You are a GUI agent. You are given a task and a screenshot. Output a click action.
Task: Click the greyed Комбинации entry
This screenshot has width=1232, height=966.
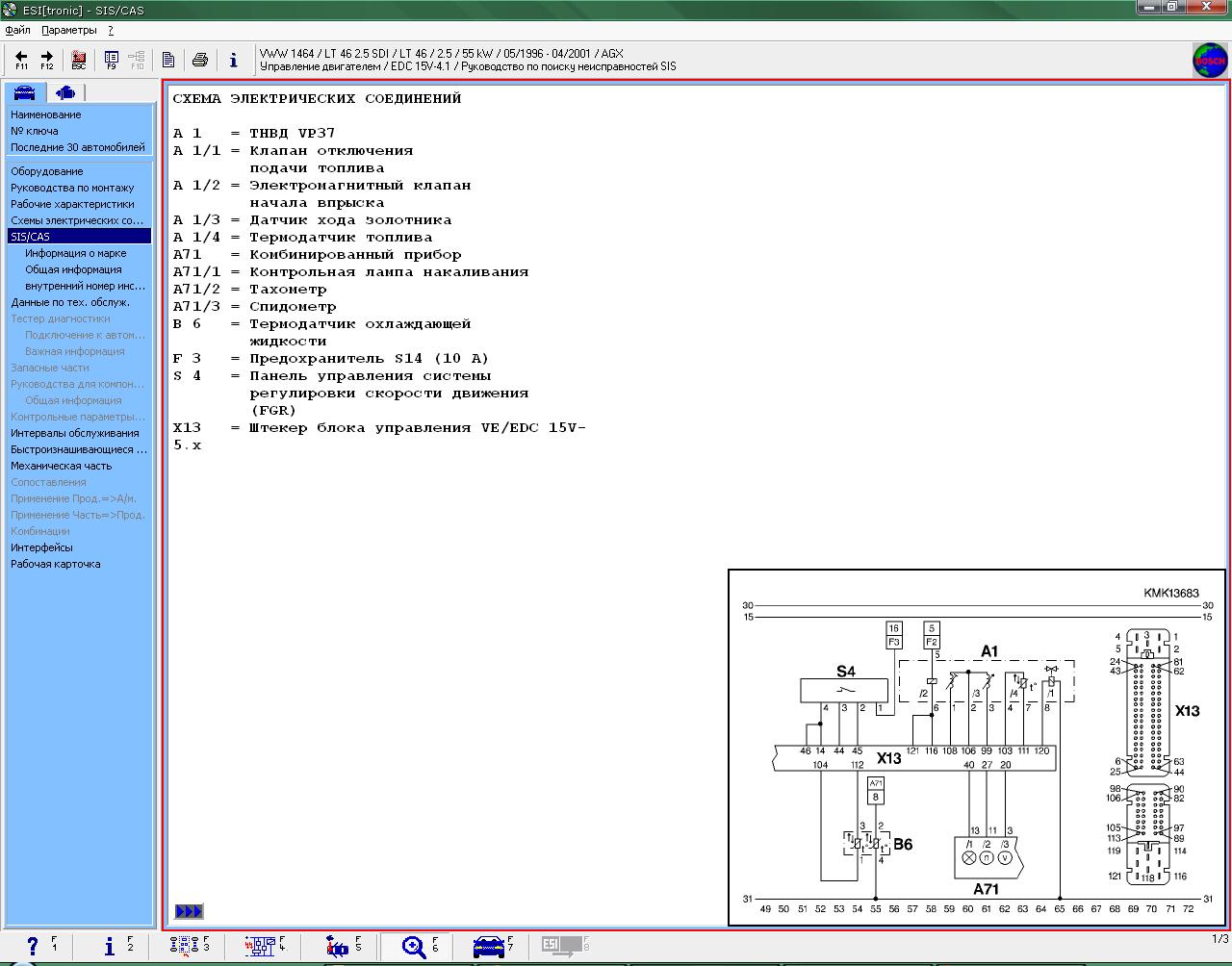(40, 531)
